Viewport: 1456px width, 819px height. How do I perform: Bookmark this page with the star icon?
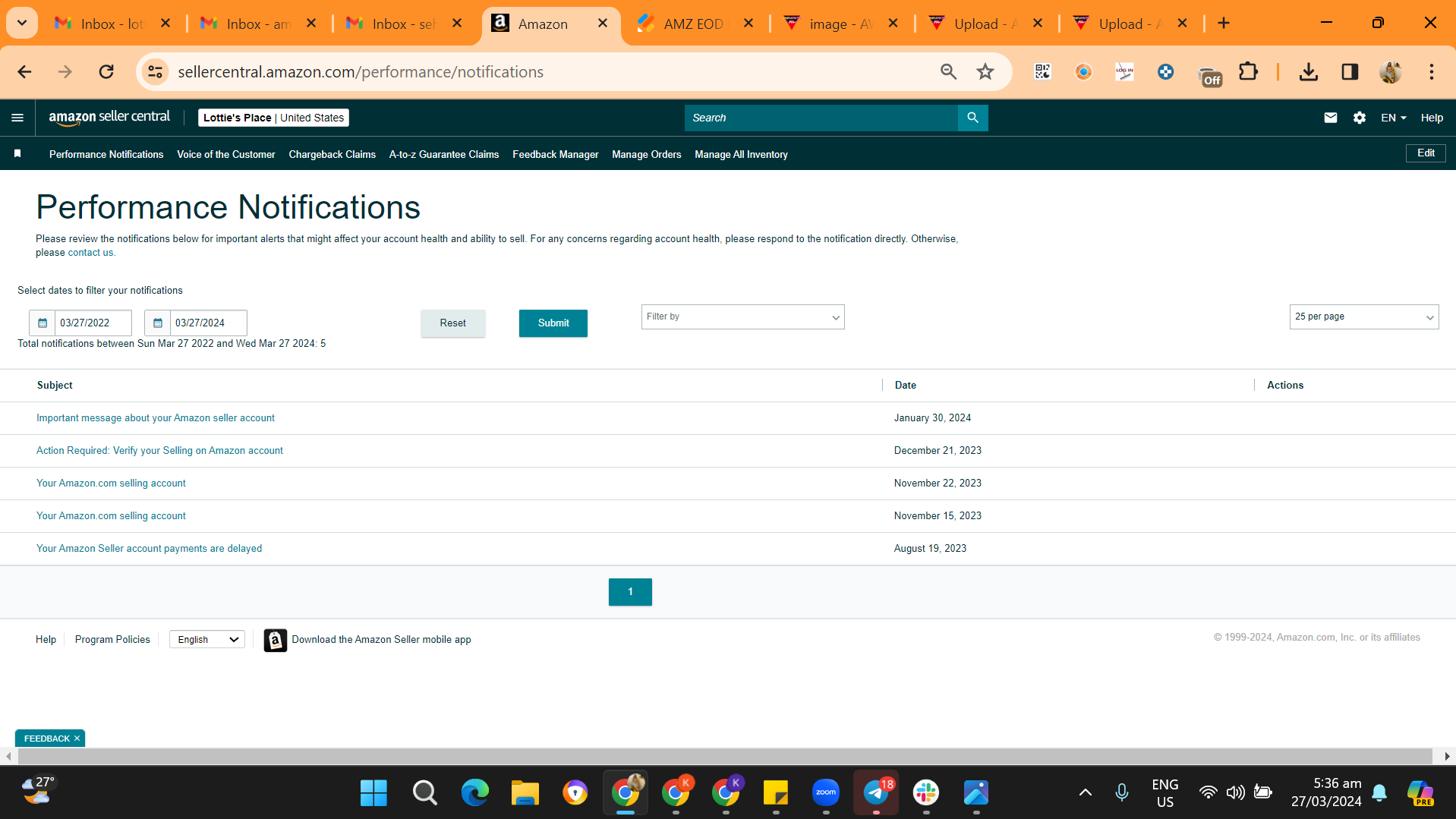[985, 72]
